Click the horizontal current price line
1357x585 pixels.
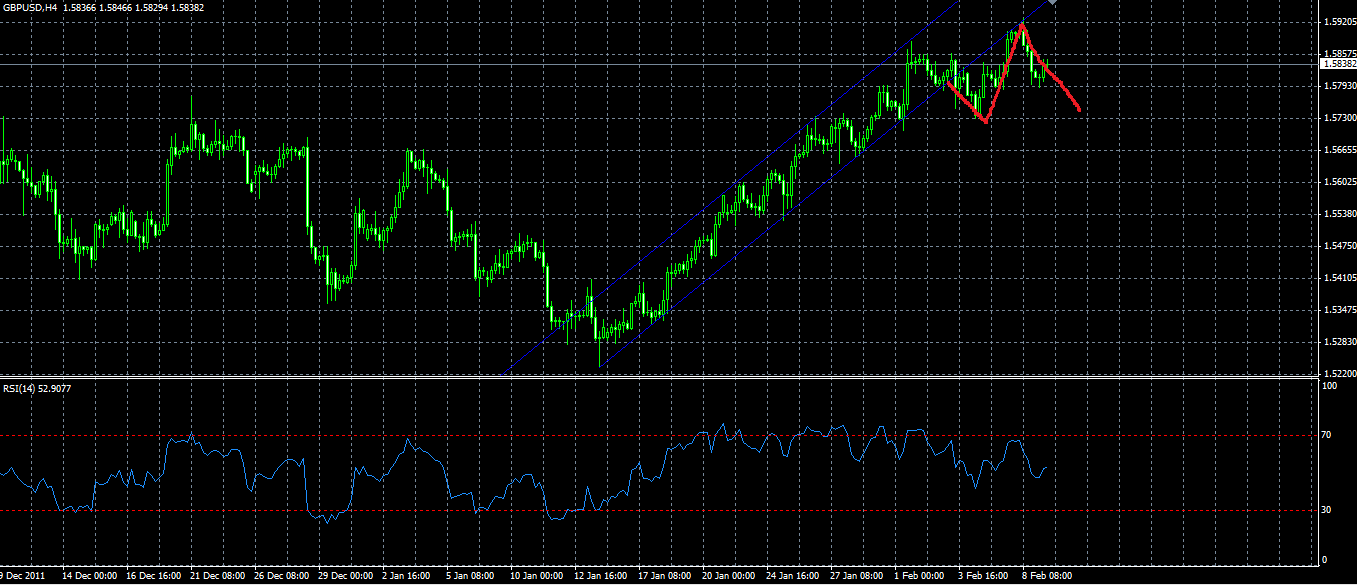tap(660, 64)
